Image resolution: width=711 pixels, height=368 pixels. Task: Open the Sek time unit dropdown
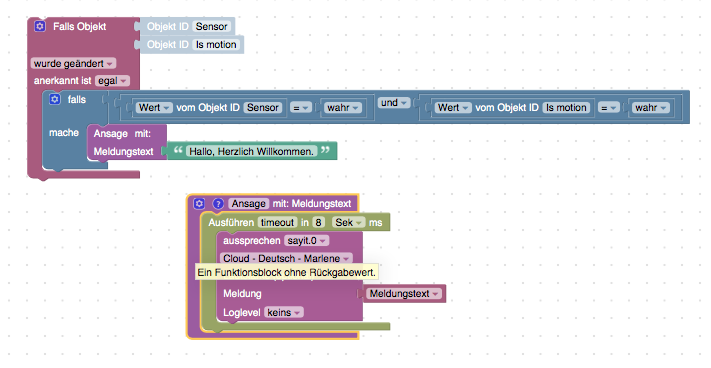tap(349, 223)
